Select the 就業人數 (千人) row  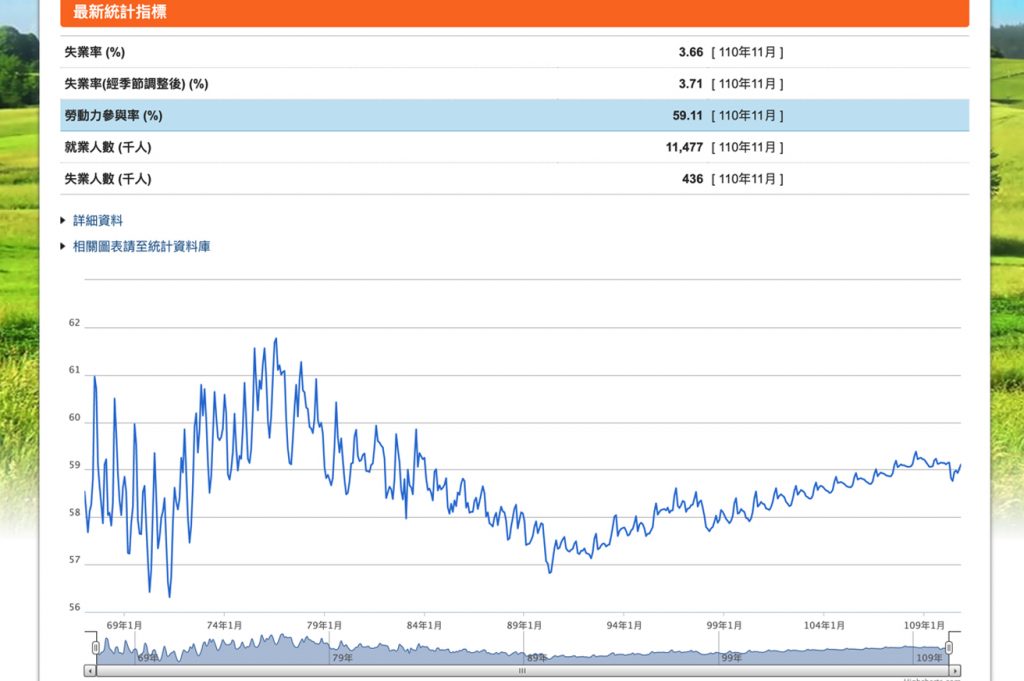(515, 147)
